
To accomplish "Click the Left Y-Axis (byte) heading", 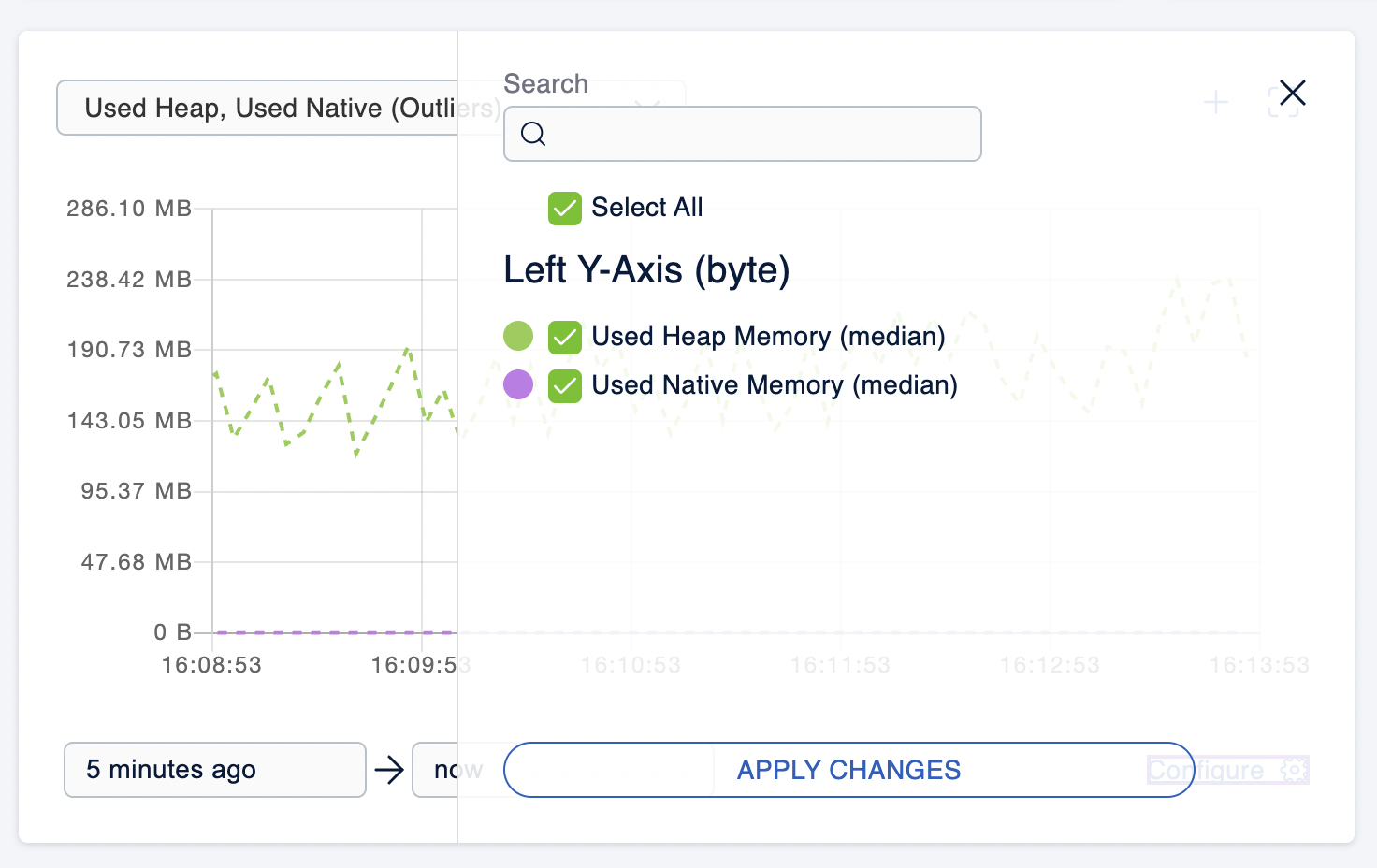I will pyautogui.click(x=646, y=270).
